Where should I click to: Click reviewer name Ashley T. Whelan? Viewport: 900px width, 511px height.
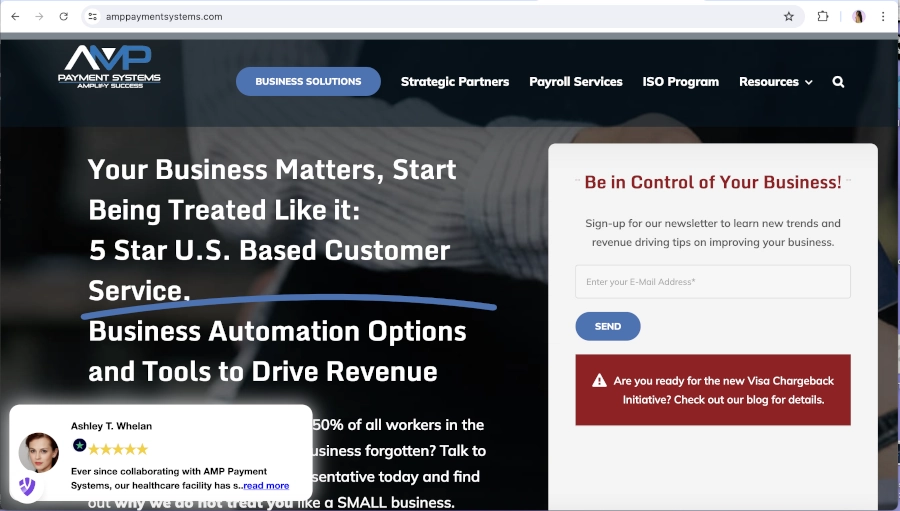(111, 426)
